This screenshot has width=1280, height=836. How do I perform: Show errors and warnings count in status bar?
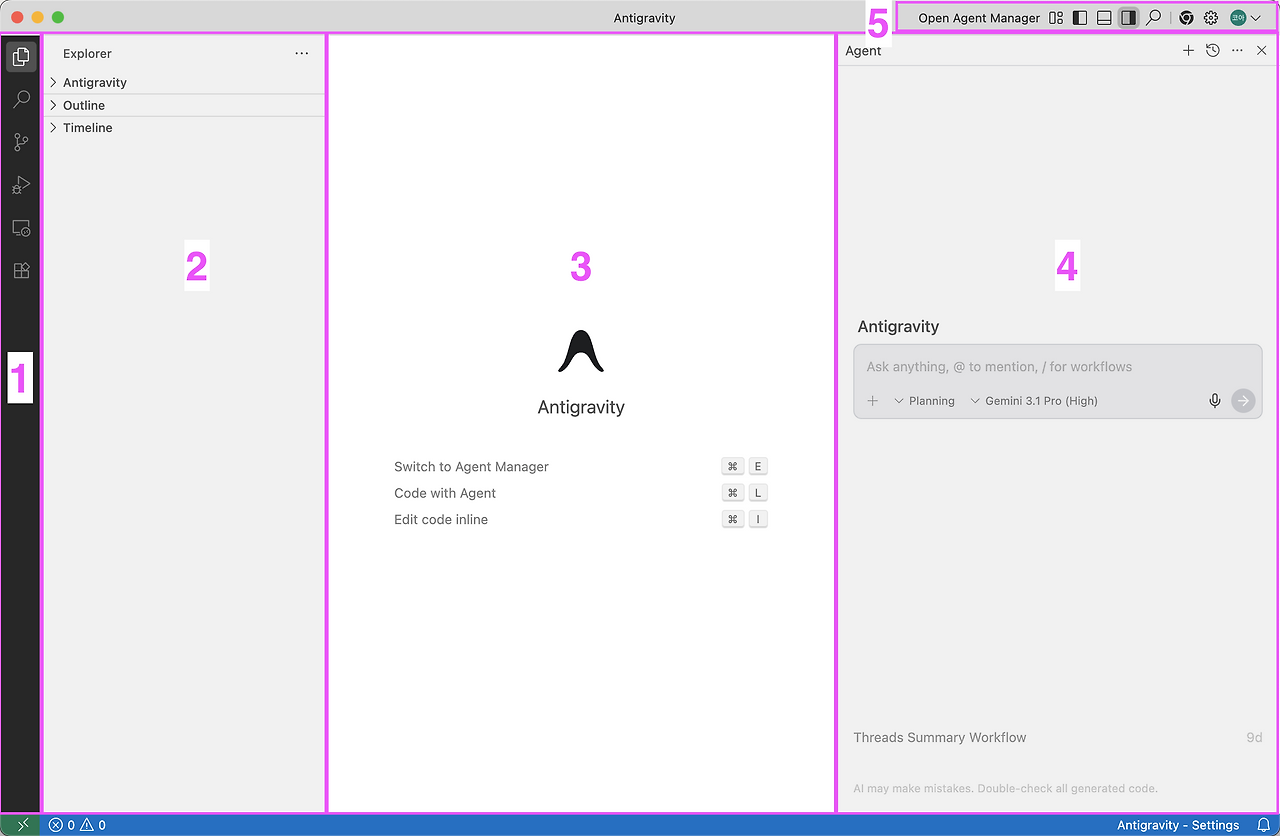tap(77, 825)
